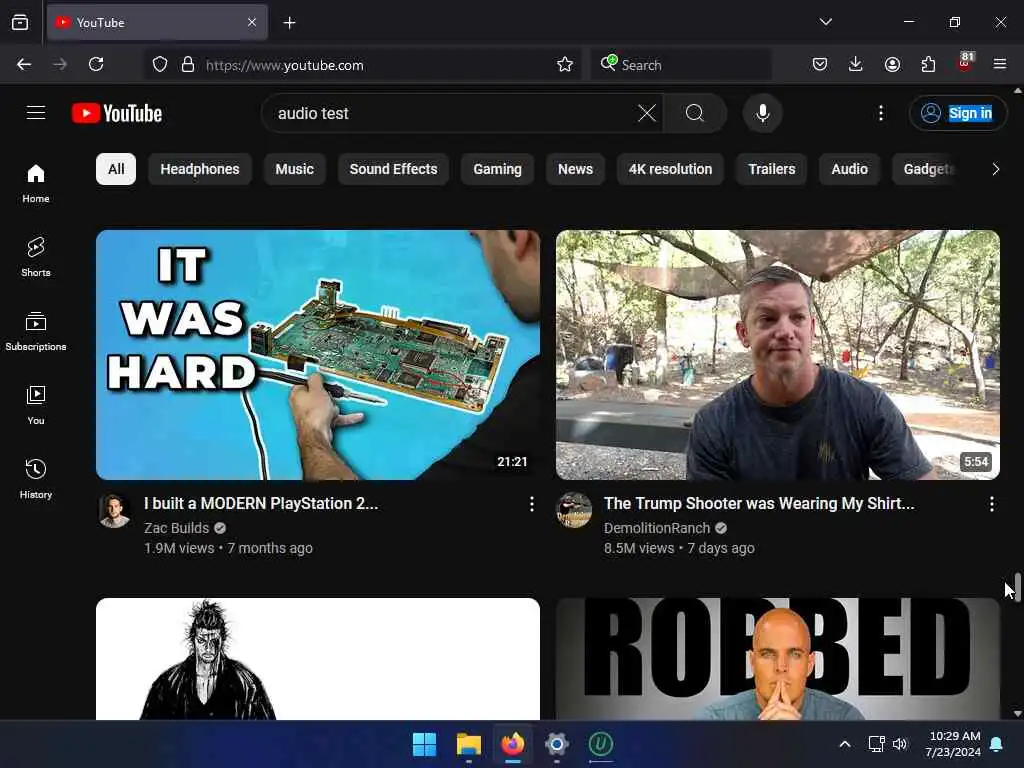Open tracking protection shield icon
This screenshot has height=768, width=1024.
pyautogui.click(x=160, y=64)
